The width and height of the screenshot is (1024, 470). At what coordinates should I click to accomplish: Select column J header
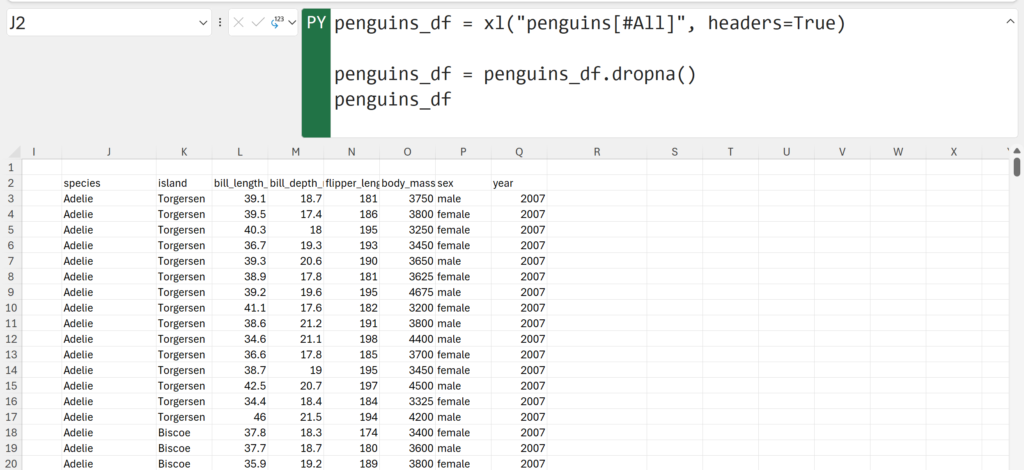click(108, 152)
